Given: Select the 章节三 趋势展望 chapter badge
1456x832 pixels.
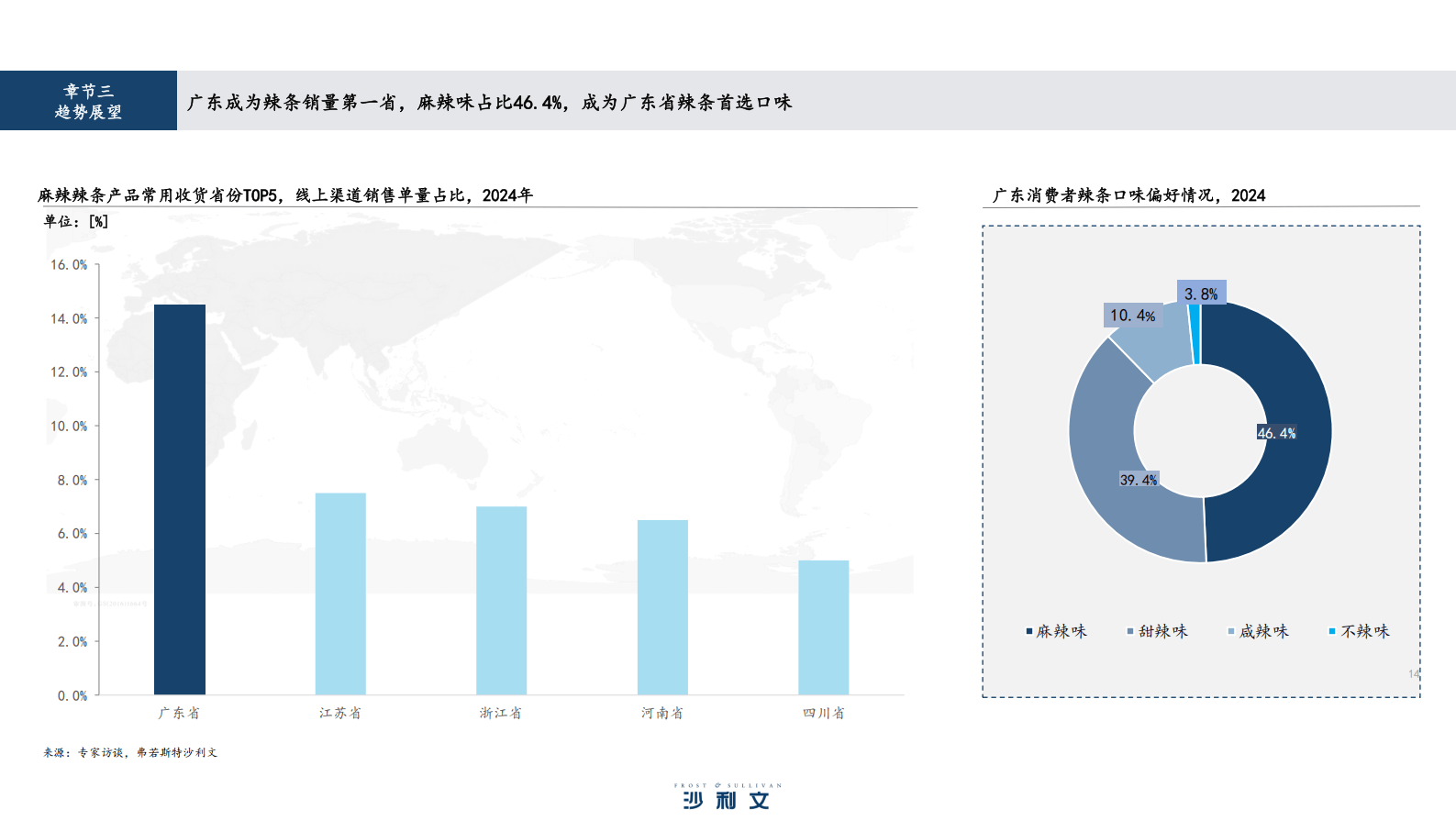Looking at the screenshot, I should tap(88, 101).
